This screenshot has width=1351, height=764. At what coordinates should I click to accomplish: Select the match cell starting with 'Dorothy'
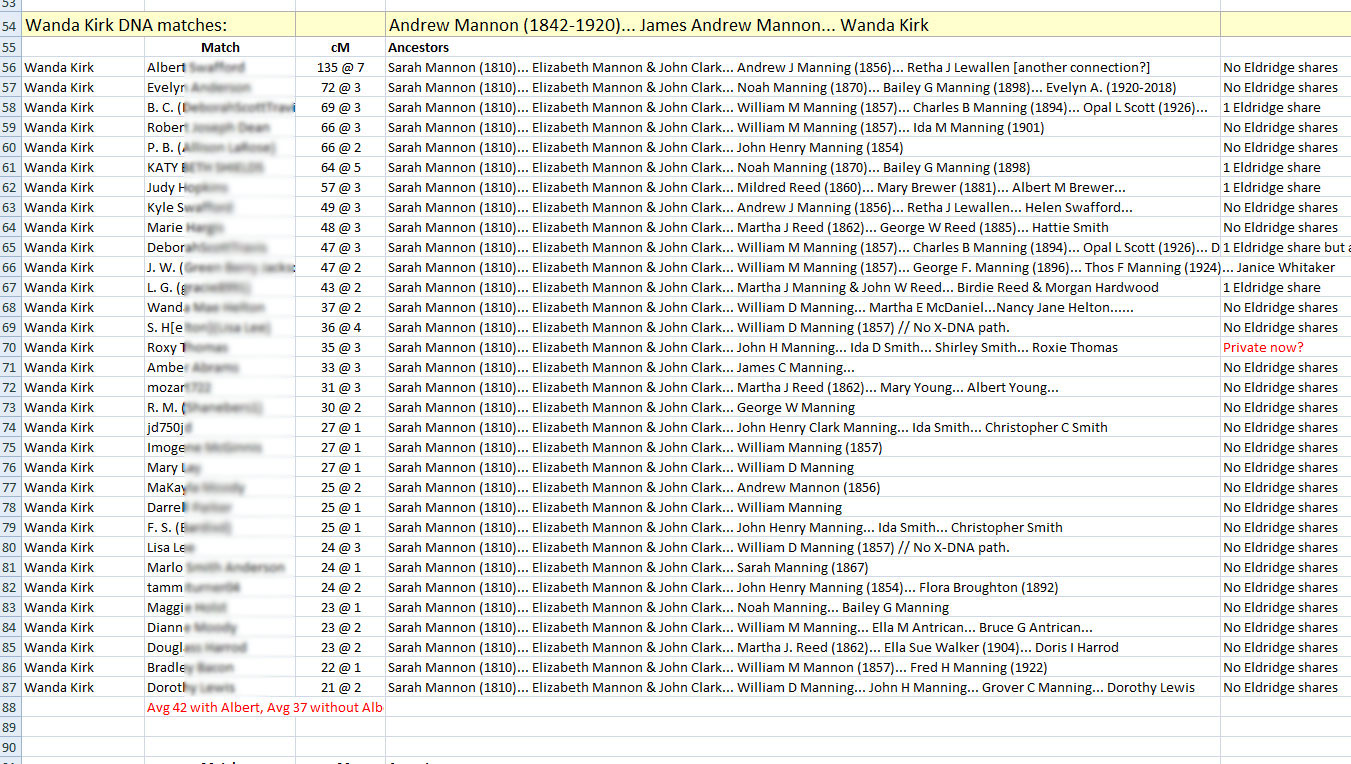(x=220, y=687)
